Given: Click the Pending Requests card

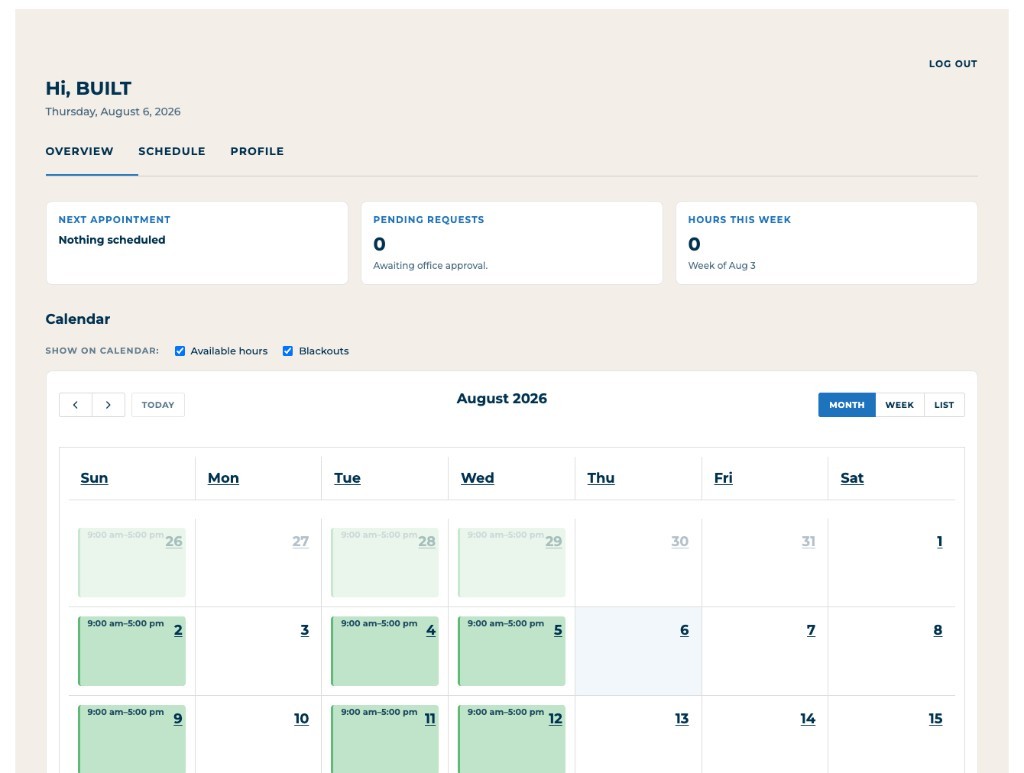Looking at the screenshot, I should click(512, 243).
